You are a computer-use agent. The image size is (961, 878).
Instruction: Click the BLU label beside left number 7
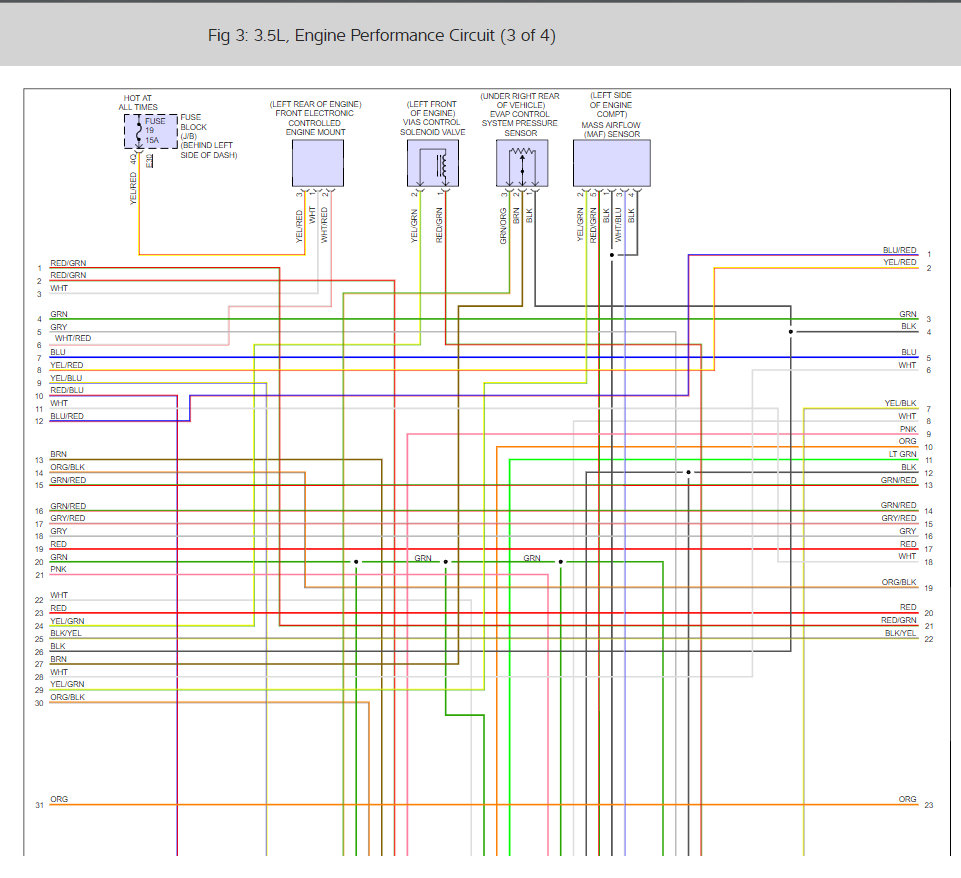58,352
